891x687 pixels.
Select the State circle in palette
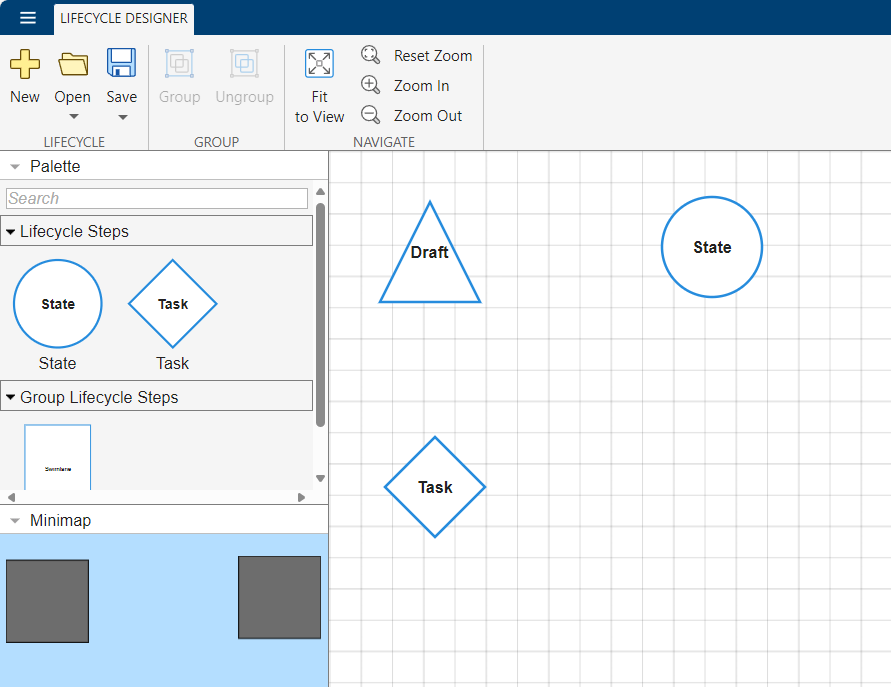(58, 304)
